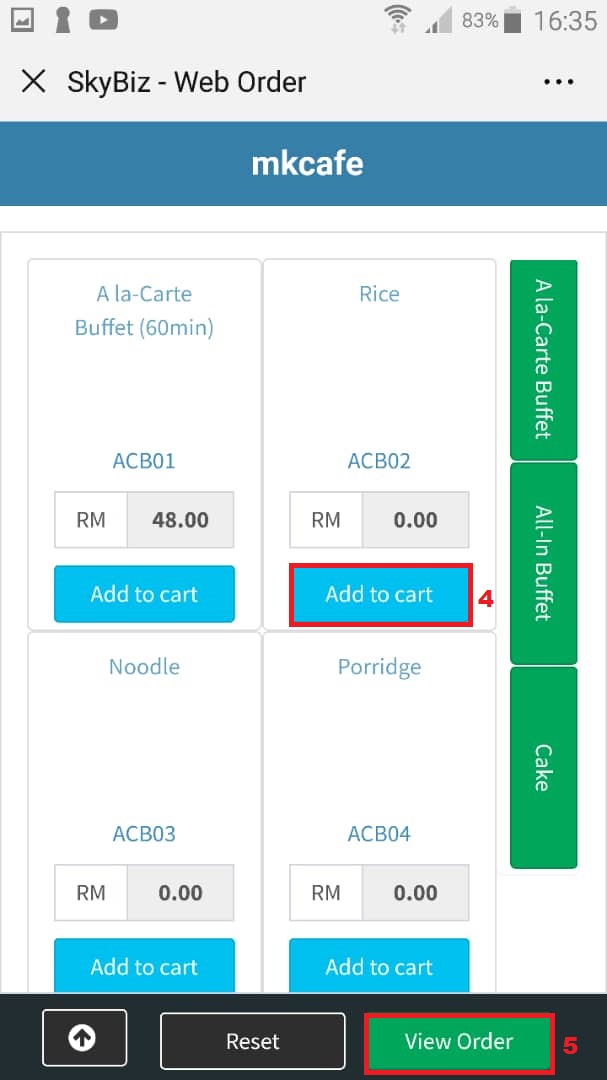This screenshot has height=1080, width=607.
Task: Tap the scroll-to-top arrow button
Action: point(84,1038)
